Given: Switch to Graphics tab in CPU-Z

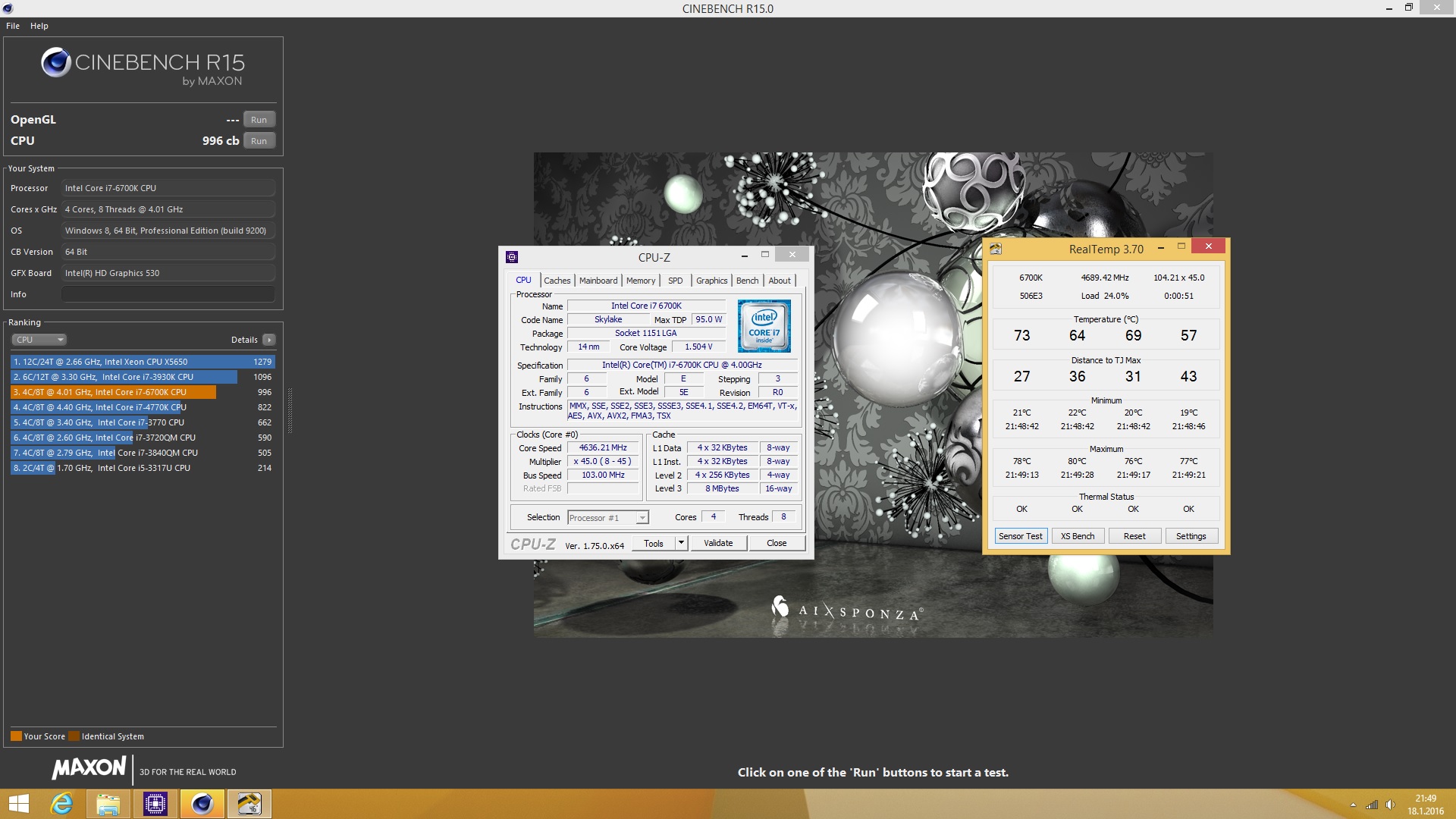Looking at the screenshot, I should point(711,281).
